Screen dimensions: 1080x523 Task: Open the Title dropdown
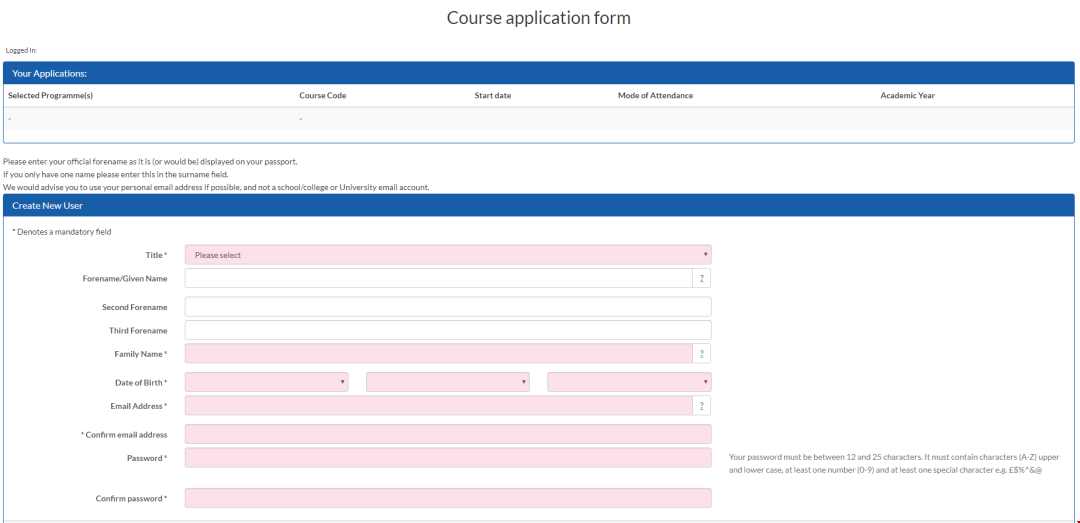tap(448, 255)
